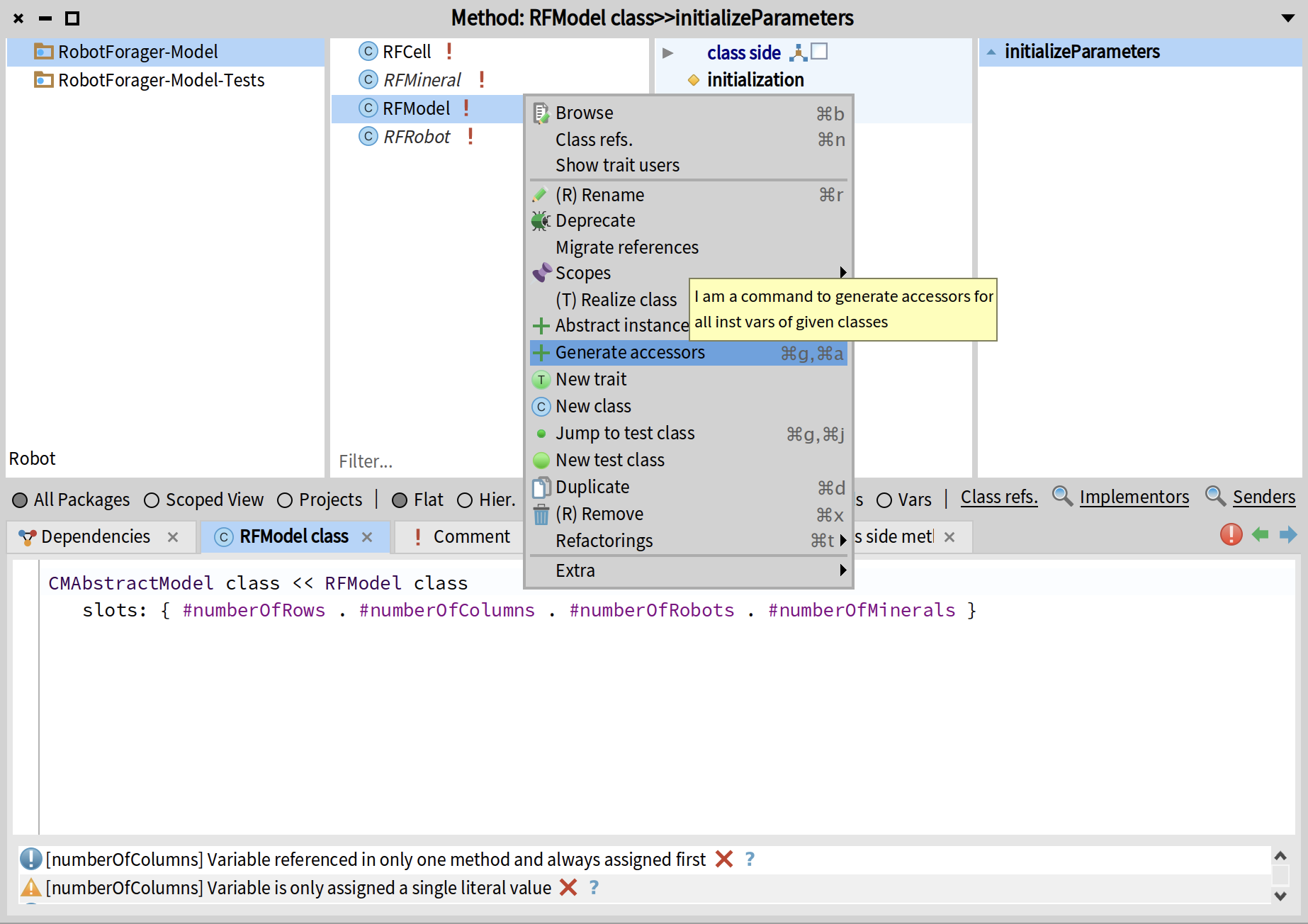Viewport: 1308px width, 924px height.
Task: Click the Class refs. link
Action: (x=998, y=497)
